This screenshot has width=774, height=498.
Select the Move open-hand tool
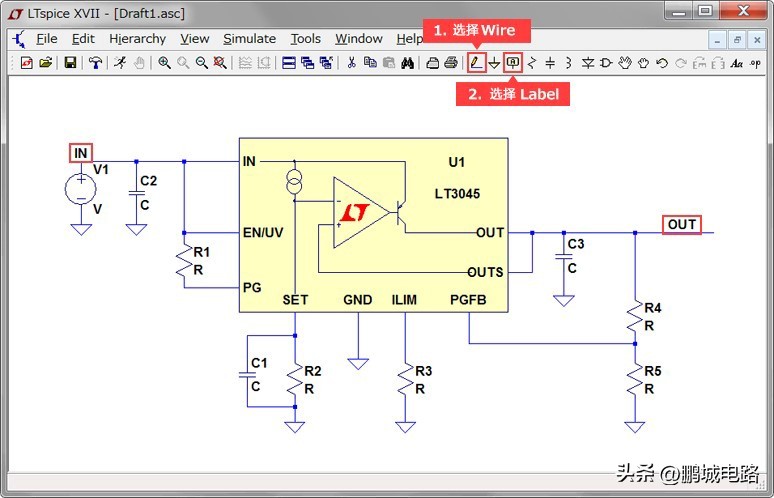[625, 63]
